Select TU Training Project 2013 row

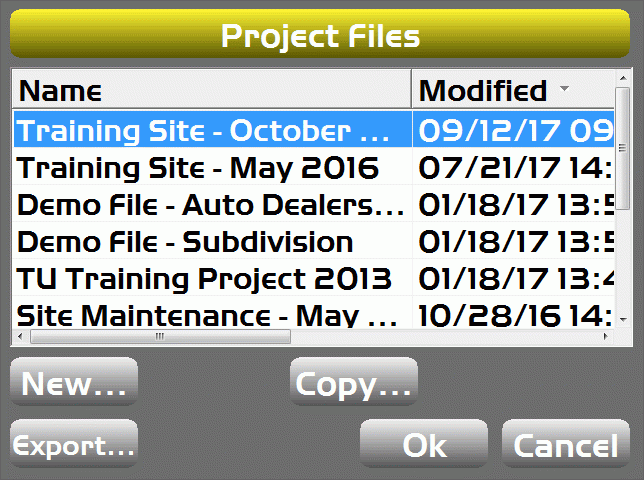pyautogui.click(x=313, y=278)
